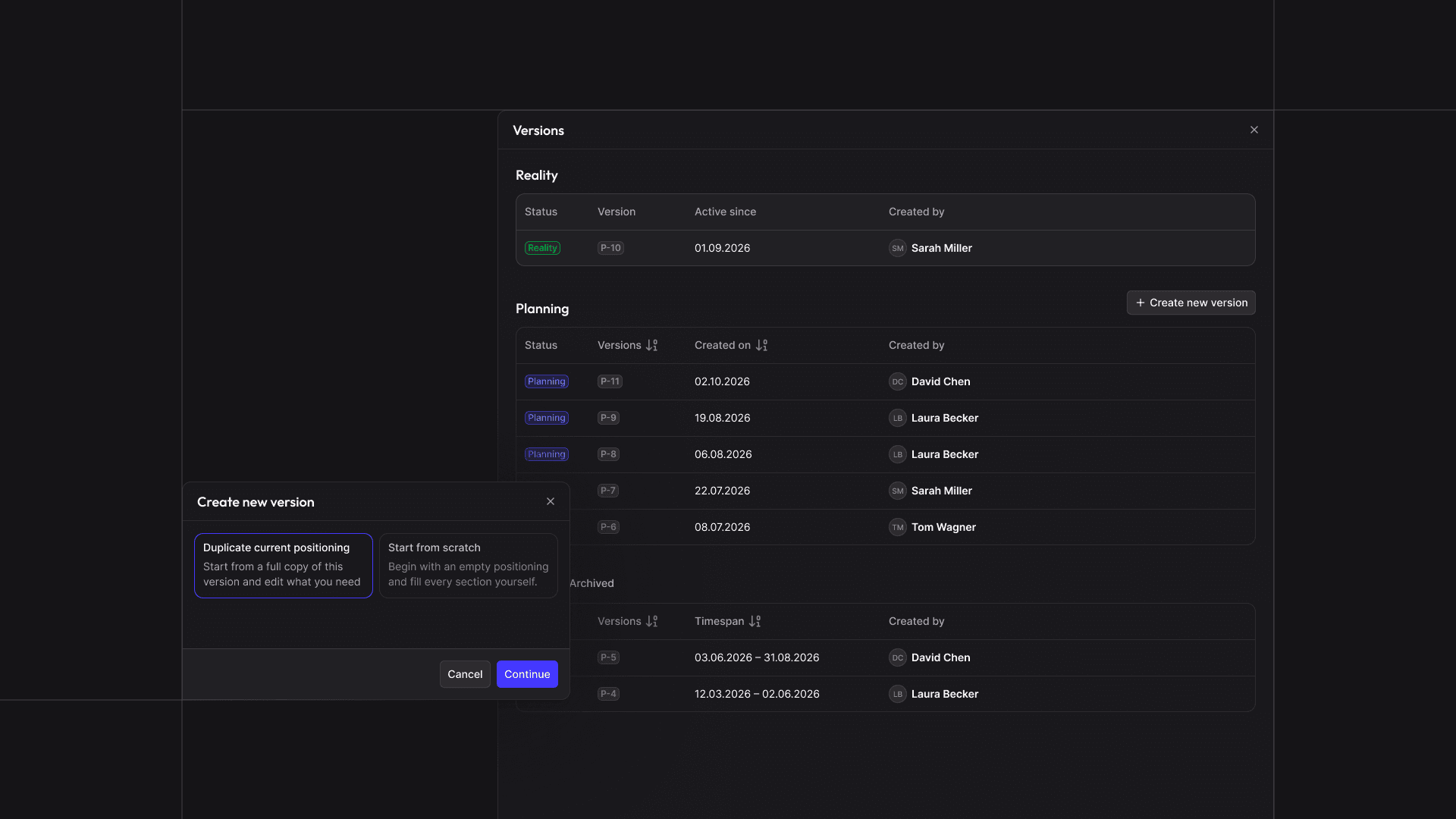Click Active since column header
The height and width of the screenshot is (819, 1456).
click(725, 212)
